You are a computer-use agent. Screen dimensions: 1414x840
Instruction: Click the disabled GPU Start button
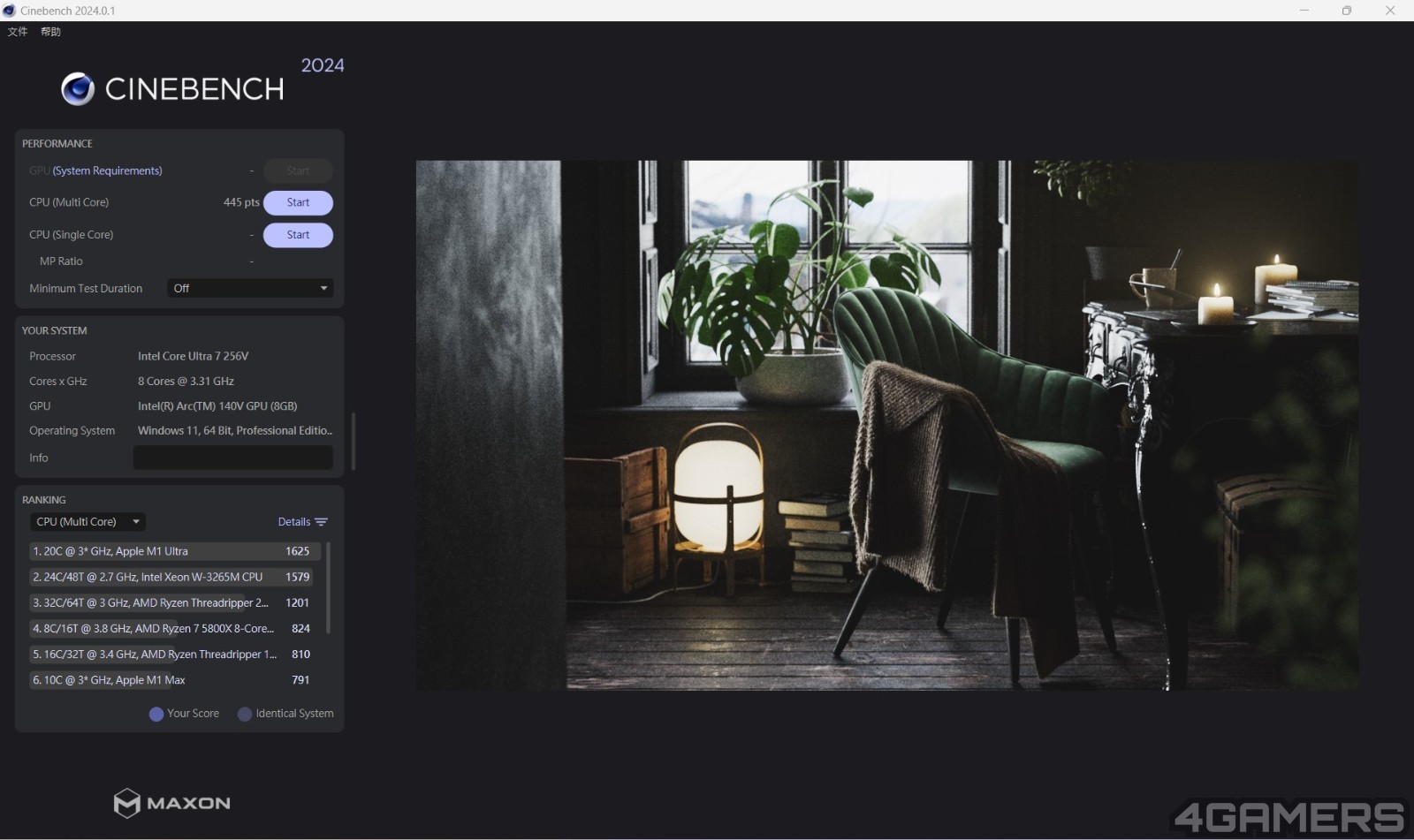298,170
